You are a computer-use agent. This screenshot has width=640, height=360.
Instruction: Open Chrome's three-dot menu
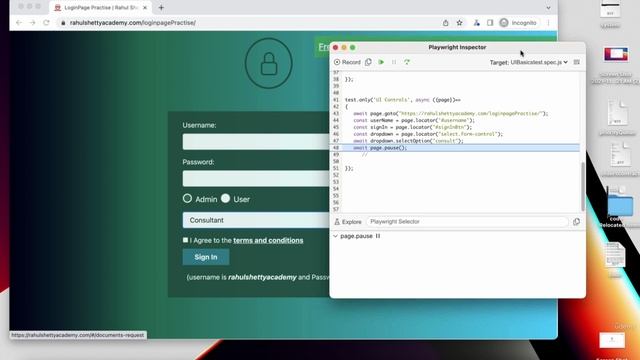click(549, 23)
